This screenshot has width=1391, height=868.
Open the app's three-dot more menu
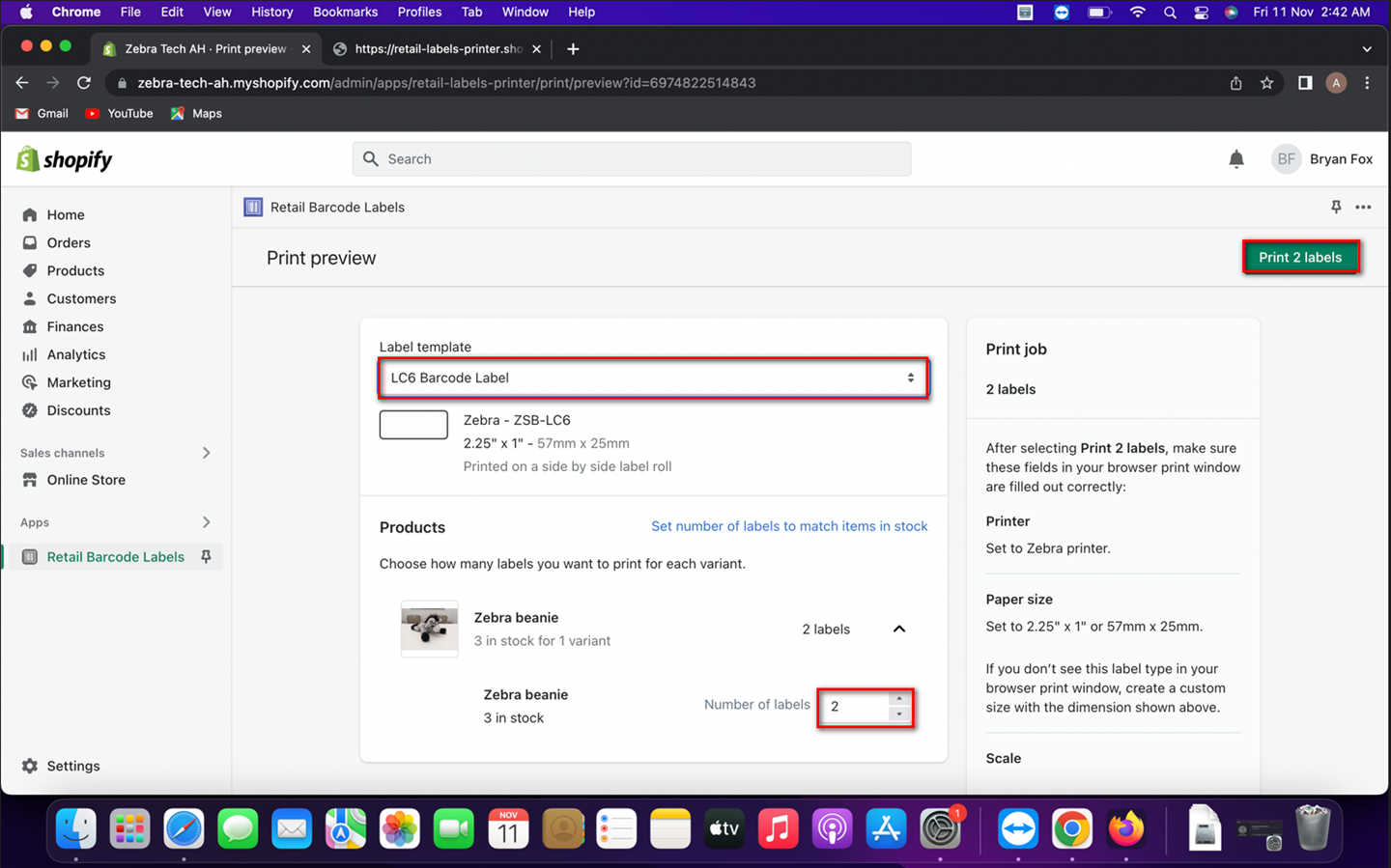tap(1363, 207)
